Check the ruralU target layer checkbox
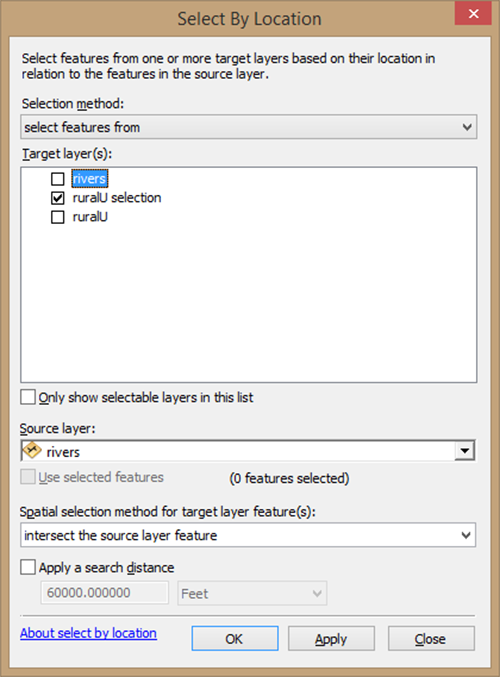Viewport: 500px width, 677px height. pos(57,217)
